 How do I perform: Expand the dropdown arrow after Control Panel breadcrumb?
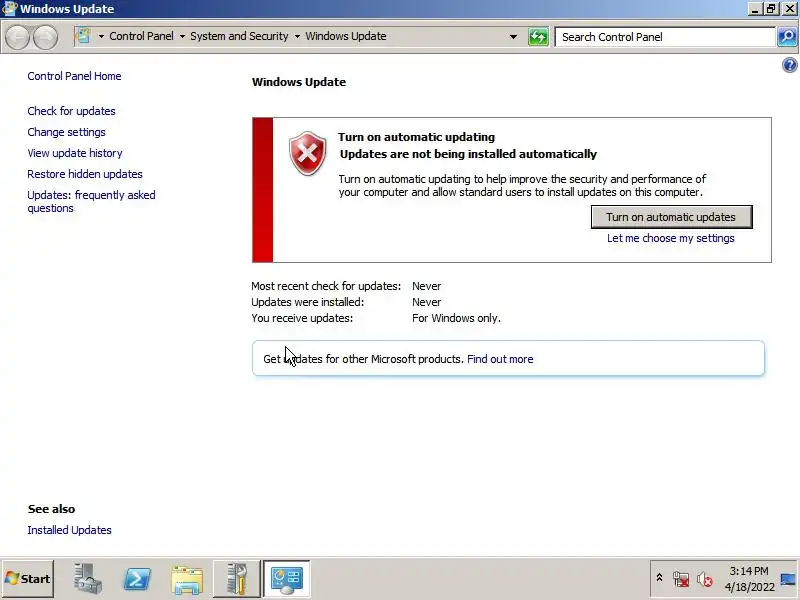pyautogui.click(x=182, y=36)
